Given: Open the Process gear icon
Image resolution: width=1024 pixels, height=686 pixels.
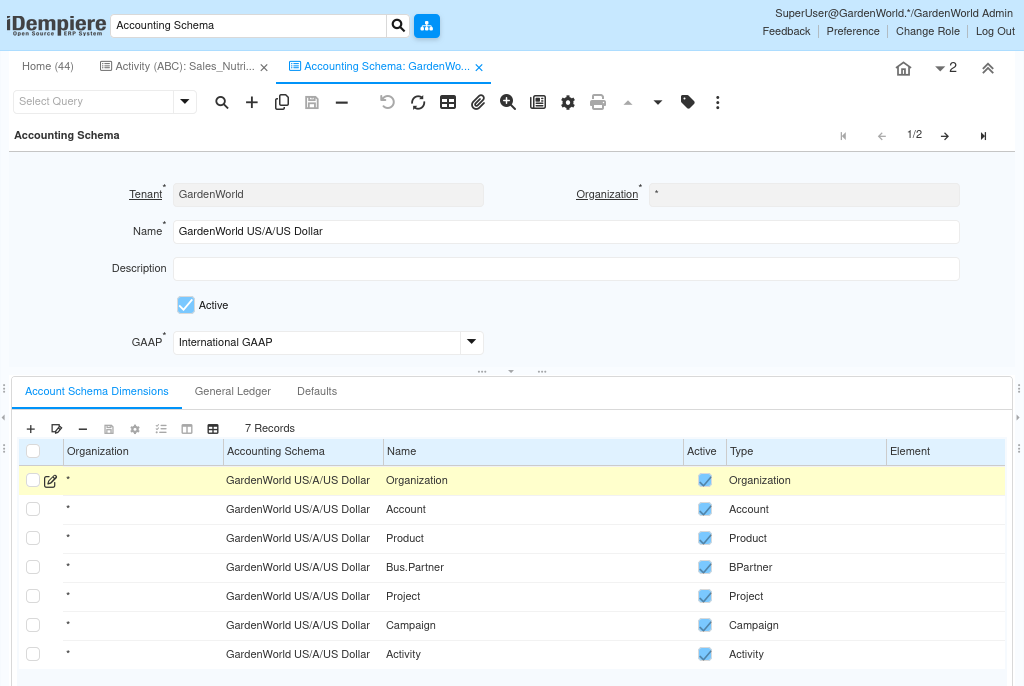Looking at the screenshot, I should point(568,102).
